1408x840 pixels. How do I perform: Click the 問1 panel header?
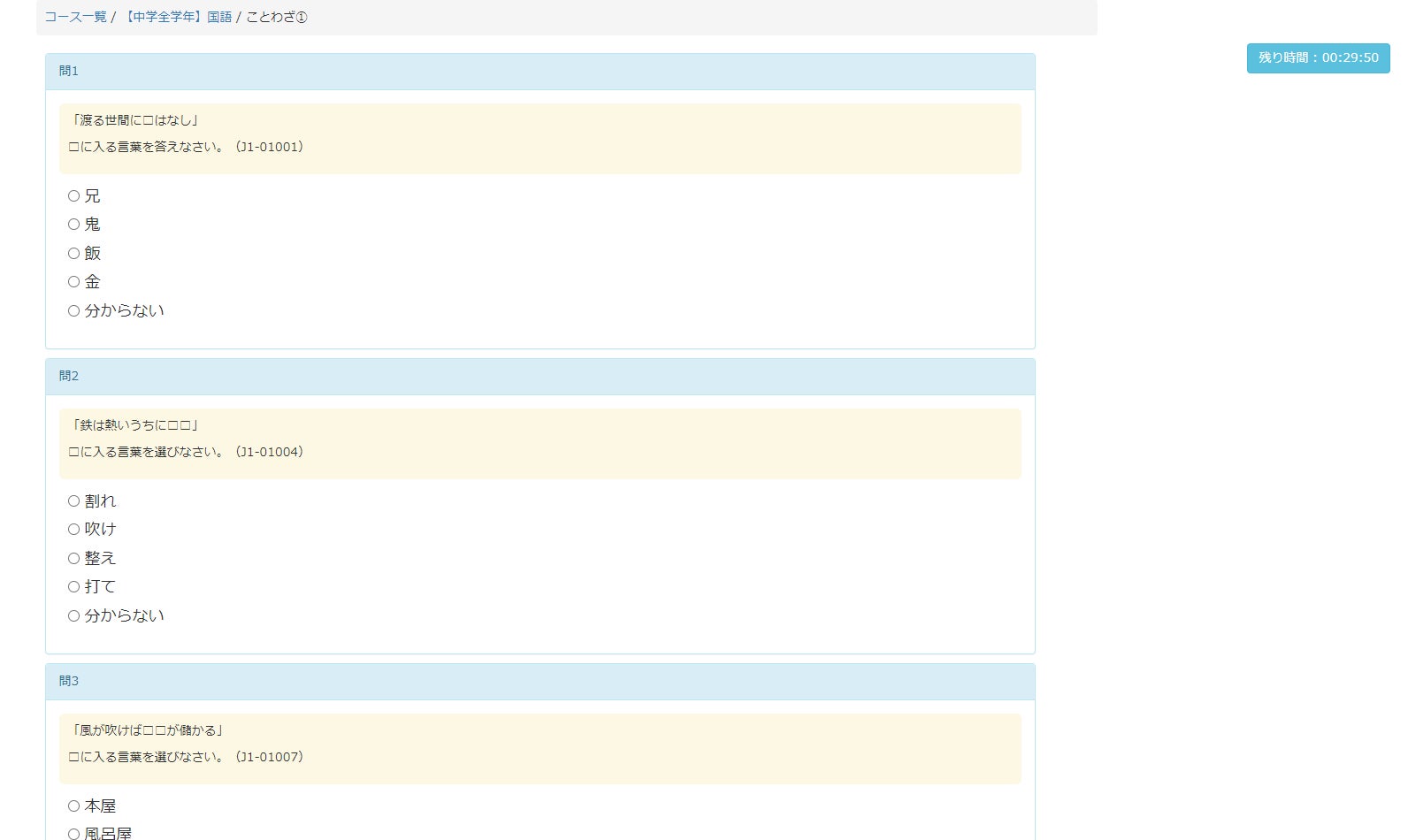pos(539,72)
